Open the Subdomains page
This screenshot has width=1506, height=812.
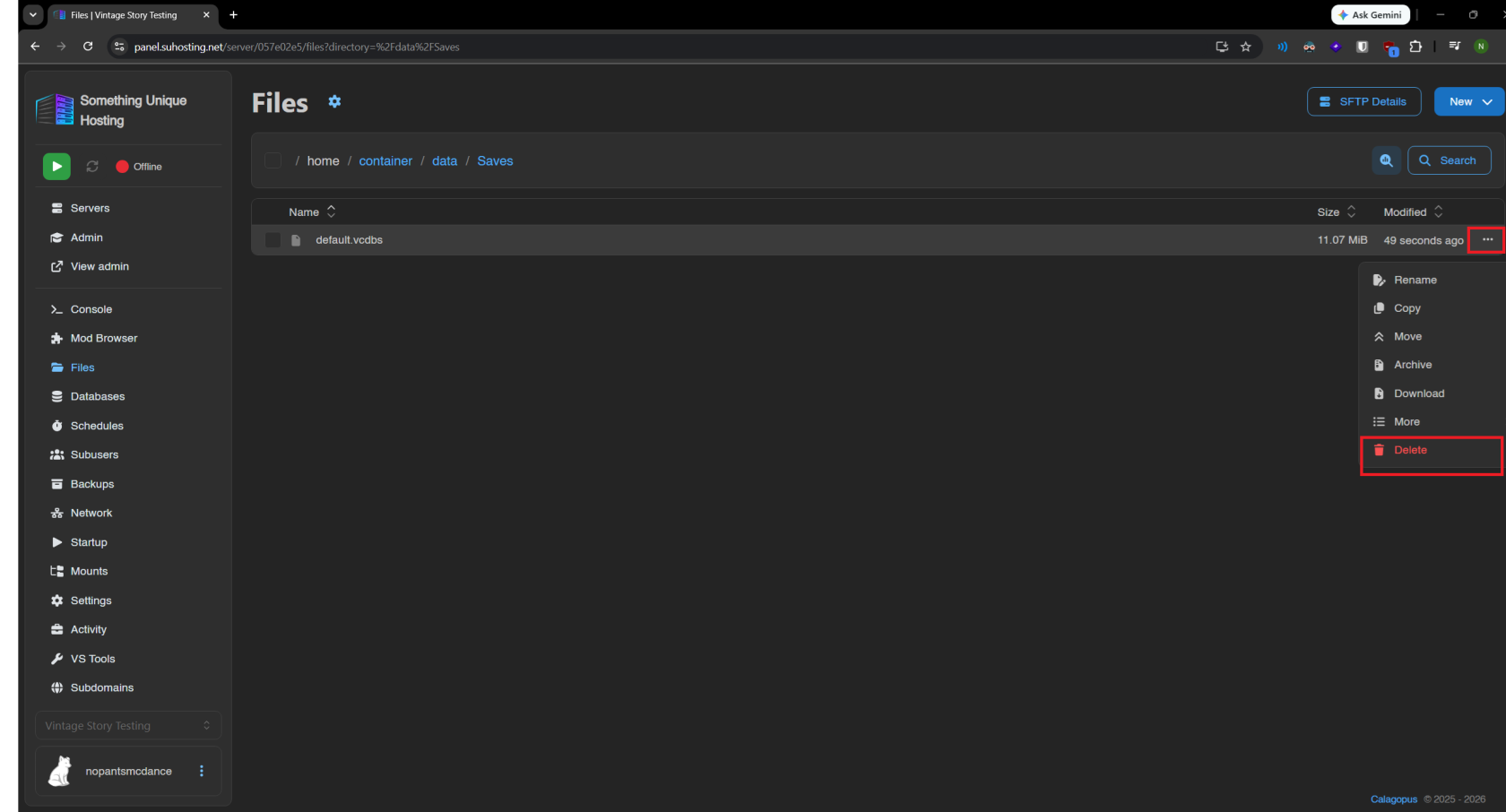128,687
